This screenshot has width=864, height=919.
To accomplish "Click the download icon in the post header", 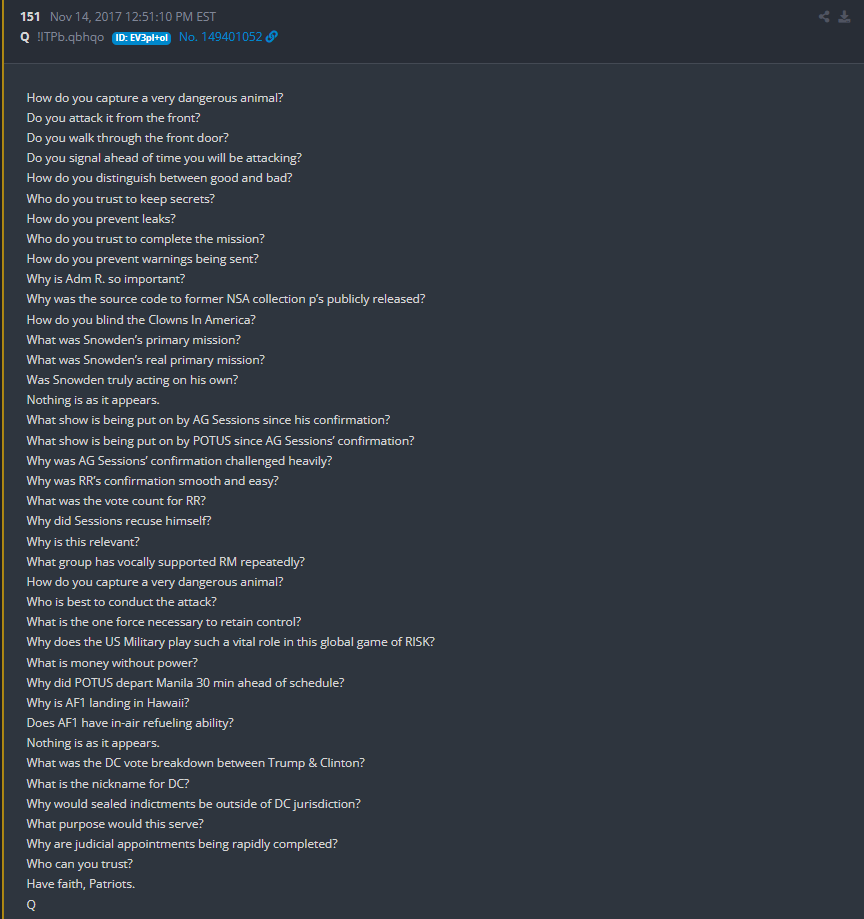I will [845, 16].
